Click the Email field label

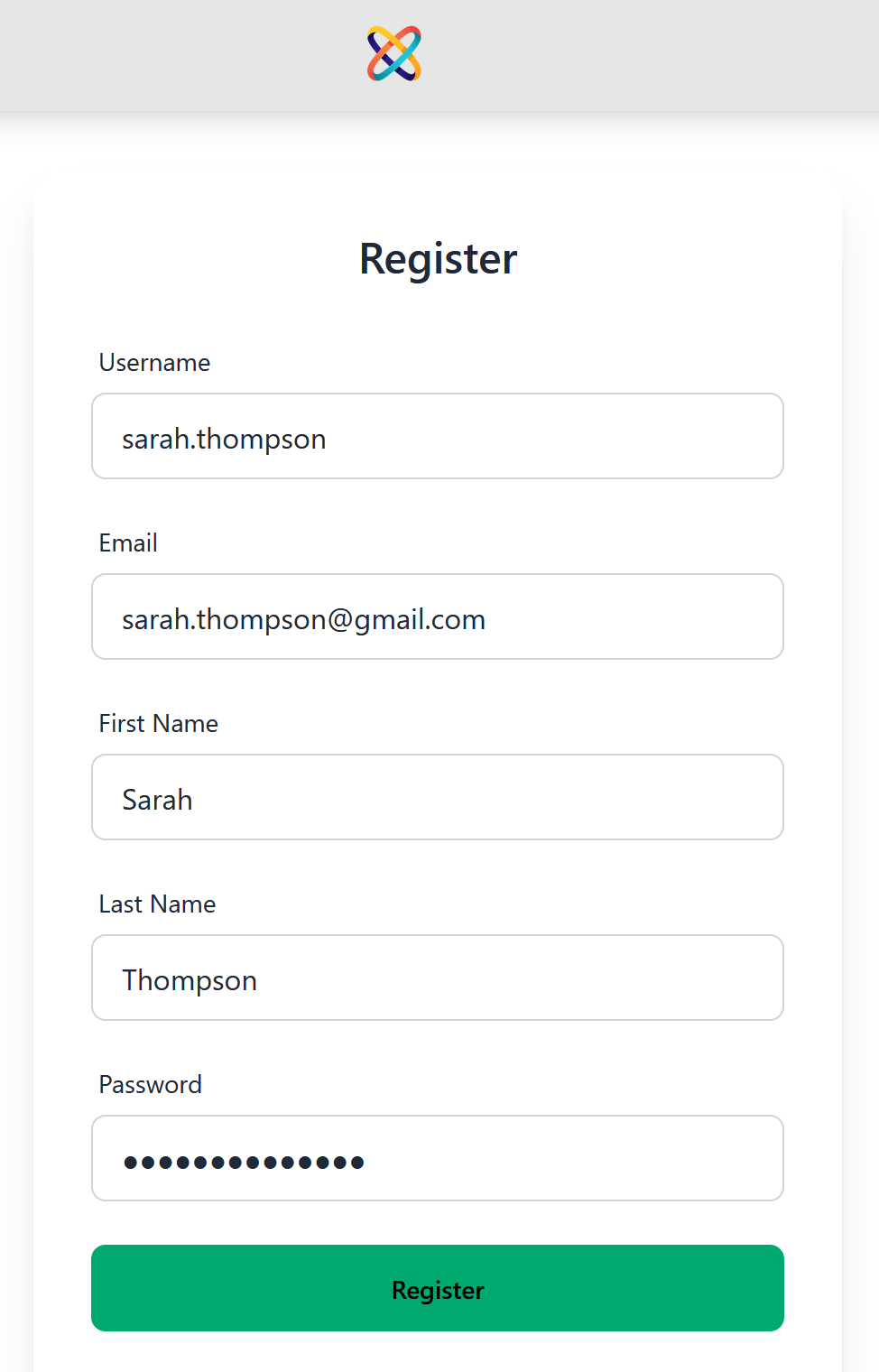click(128, 543)
